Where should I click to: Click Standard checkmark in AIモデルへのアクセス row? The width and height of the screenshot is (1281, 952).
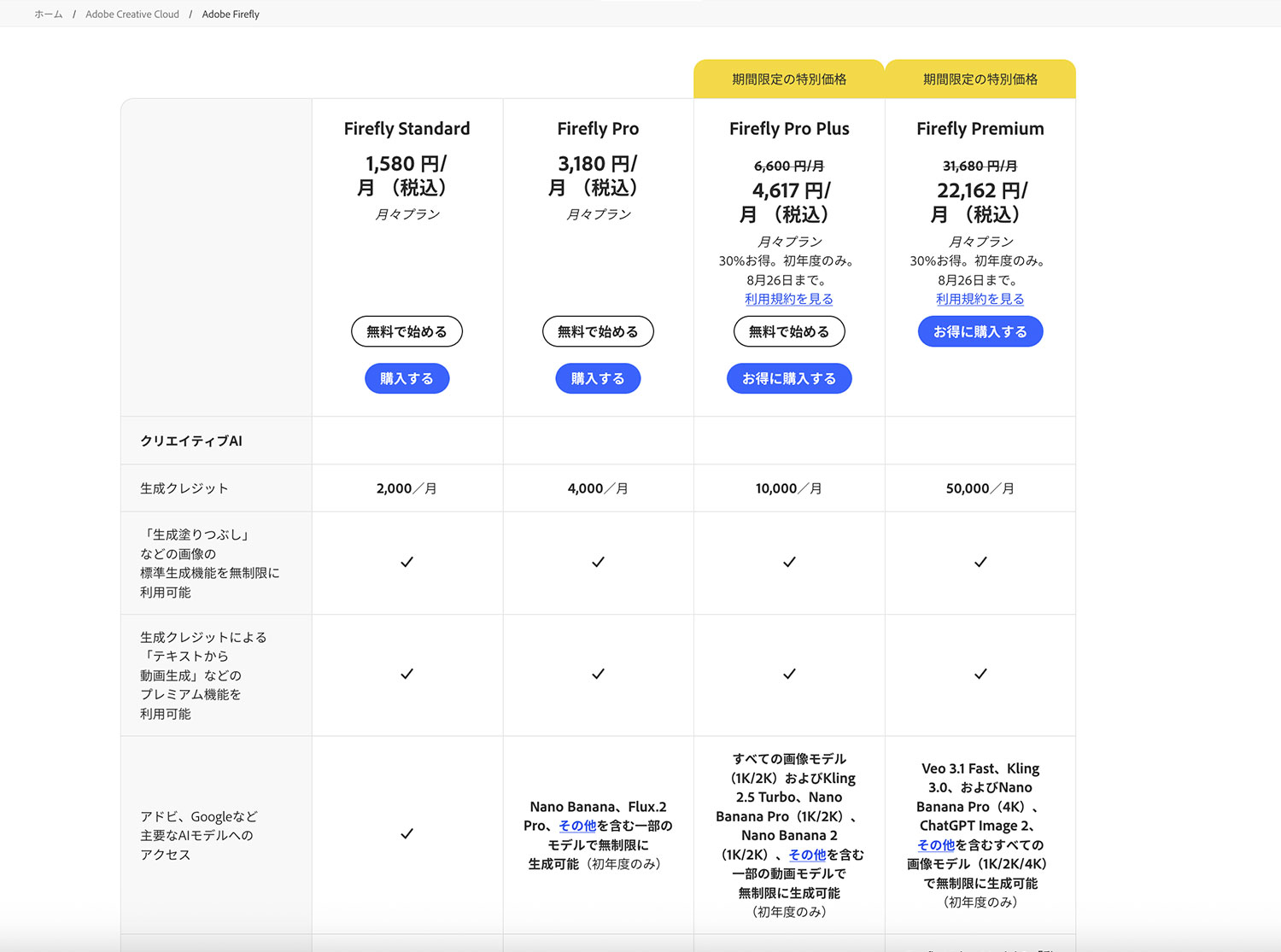pos(407,833)
